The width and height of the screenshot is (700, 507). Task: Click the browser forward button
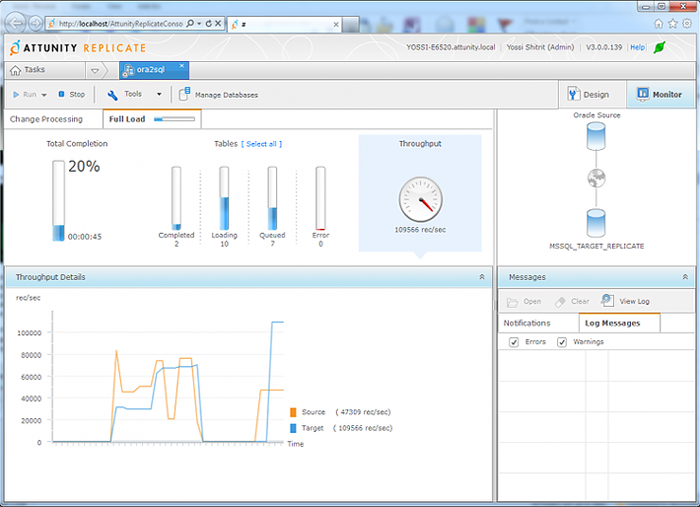coord(36,24)
